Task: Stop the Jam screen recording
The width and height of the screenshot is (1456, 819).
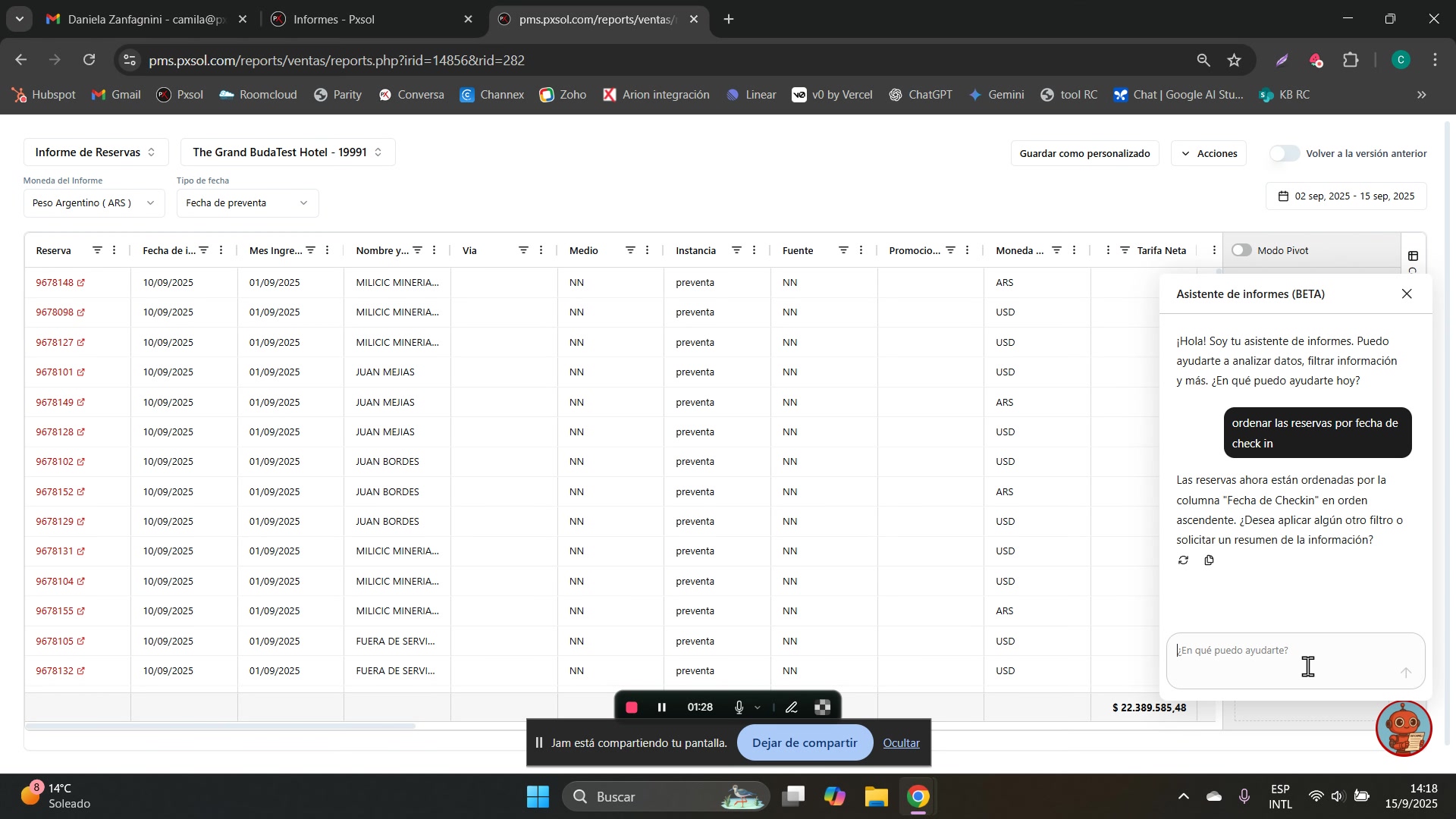Action: coord(632,708)
